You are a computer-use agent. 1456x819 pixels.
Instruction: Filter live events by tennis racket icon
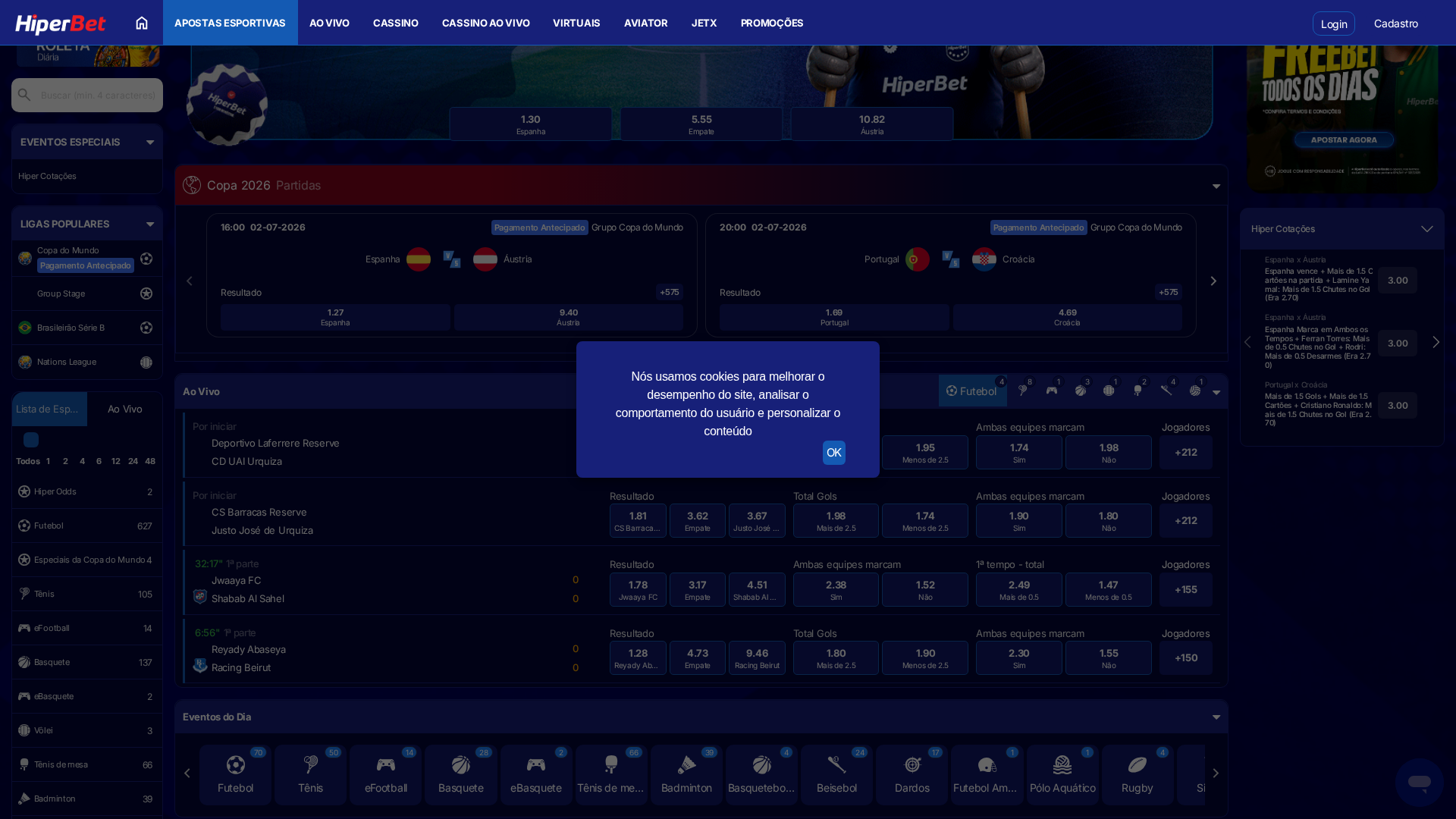(1023, 391)
